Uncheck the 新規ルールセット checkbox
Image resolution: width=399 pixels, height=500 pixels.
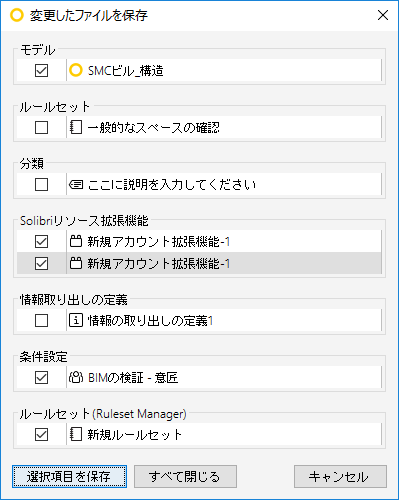point(41,434)
